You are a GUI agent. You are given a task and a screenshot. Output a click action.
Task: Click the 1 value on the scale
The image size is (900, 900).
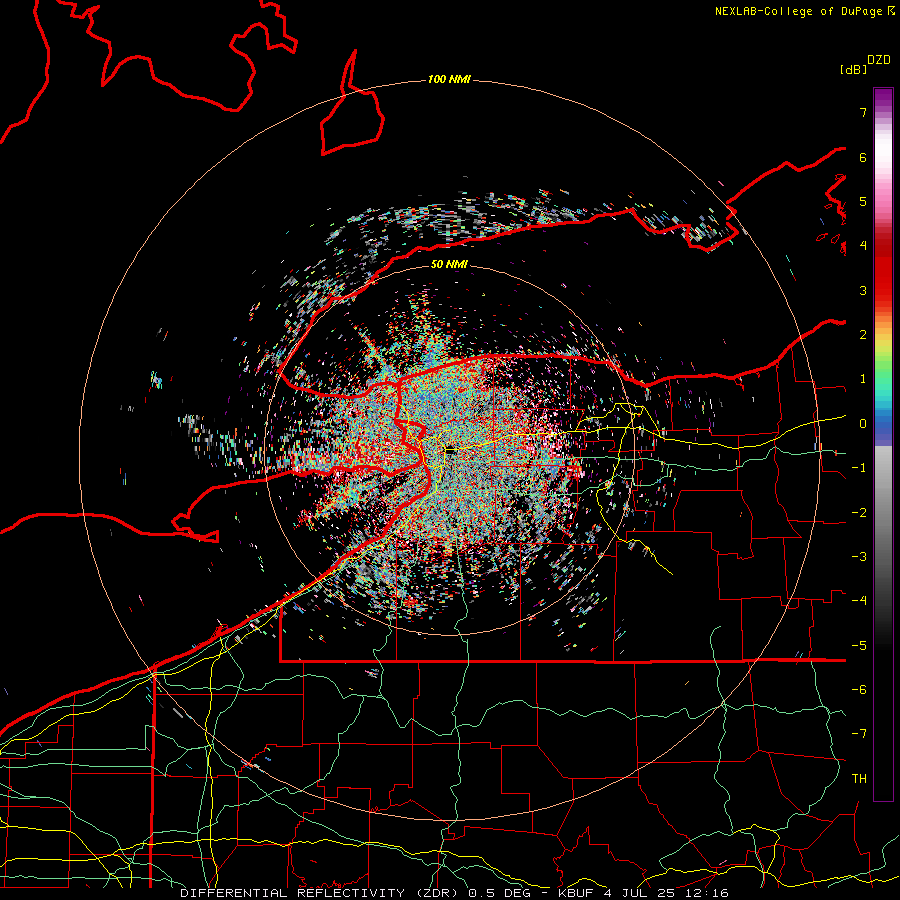click(863, 379)
